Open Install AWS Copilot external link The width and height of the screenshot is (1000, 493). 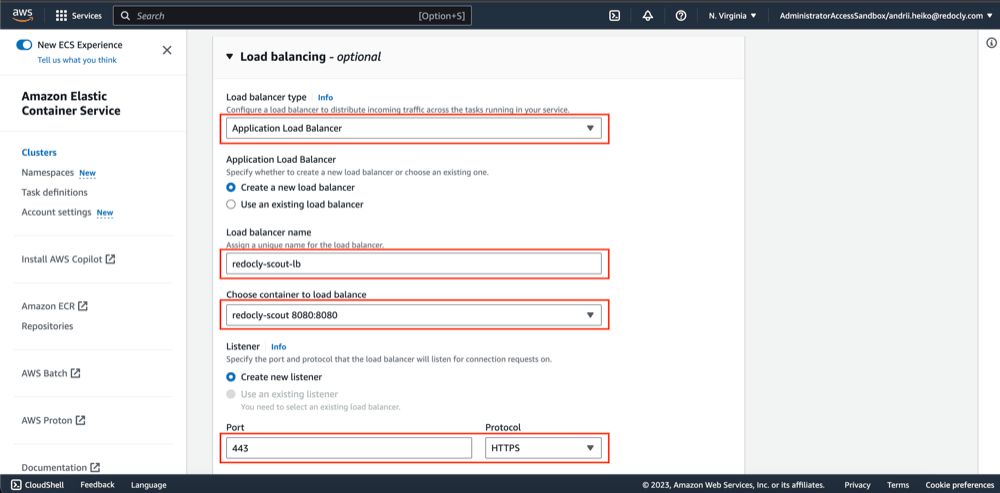tap(68, 260)
